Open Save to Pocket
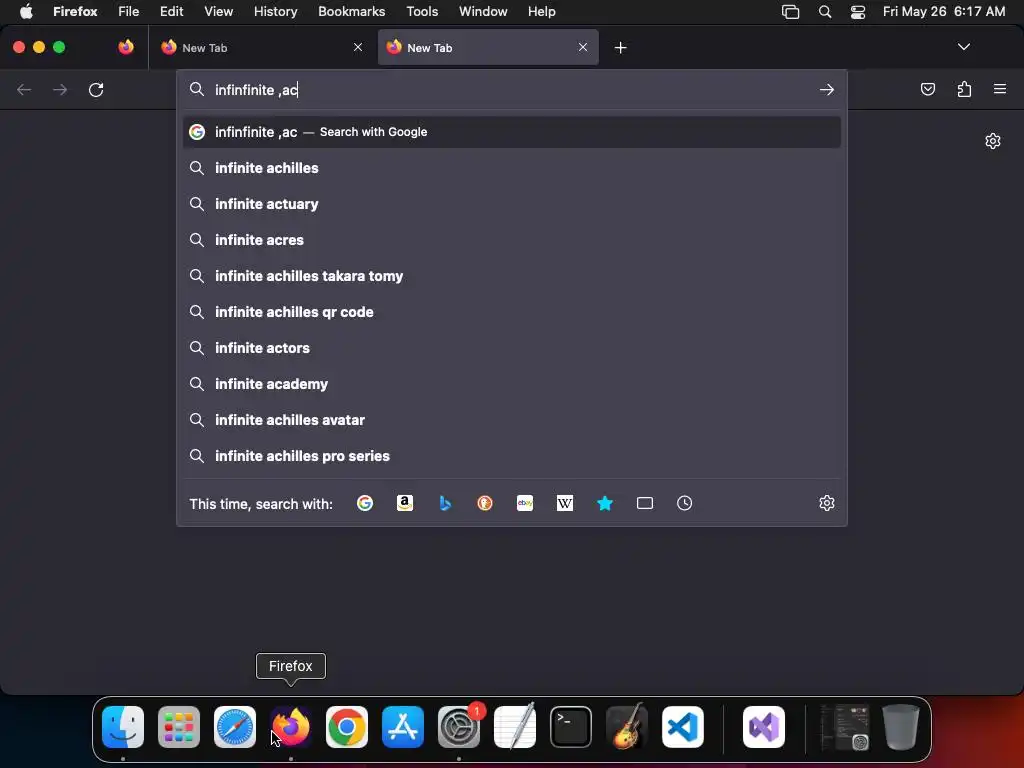1024x768 pixels. pyautogui.click(x=928, y=89)
